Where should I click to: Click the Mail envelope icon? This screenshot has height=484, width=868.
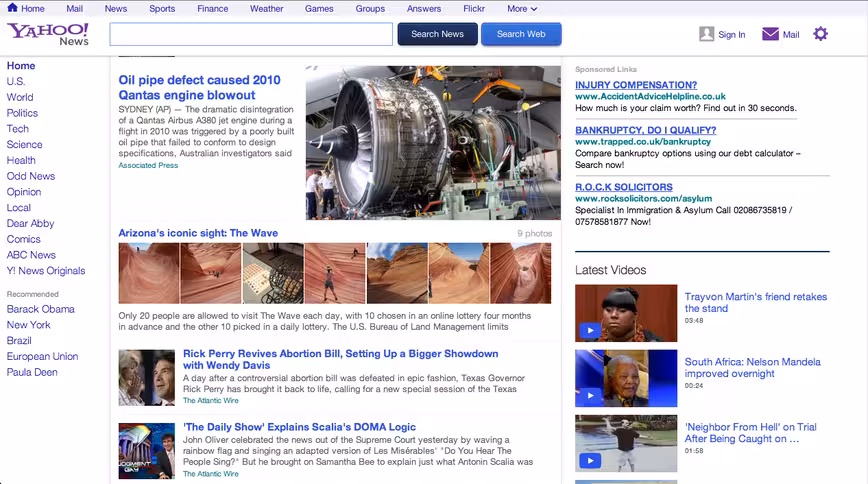coord(770,34)
